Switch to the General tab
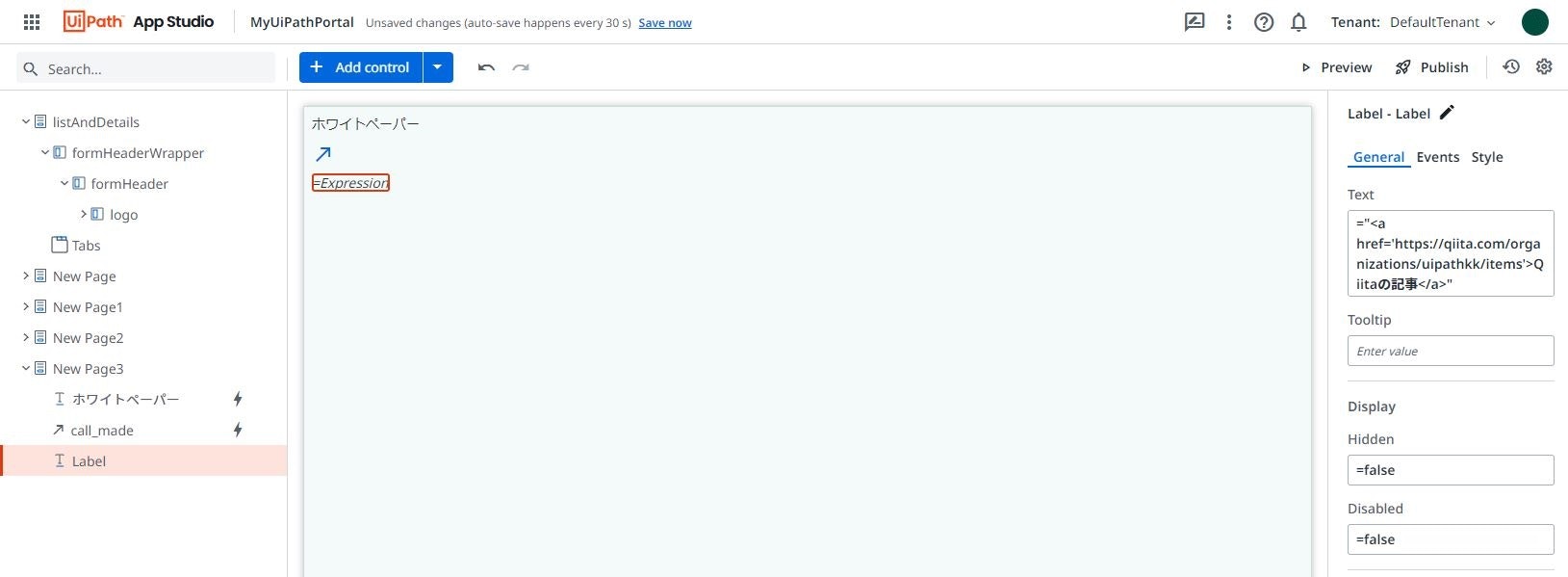This screenshot has height=577, width=1568. tap(1378, 157)
